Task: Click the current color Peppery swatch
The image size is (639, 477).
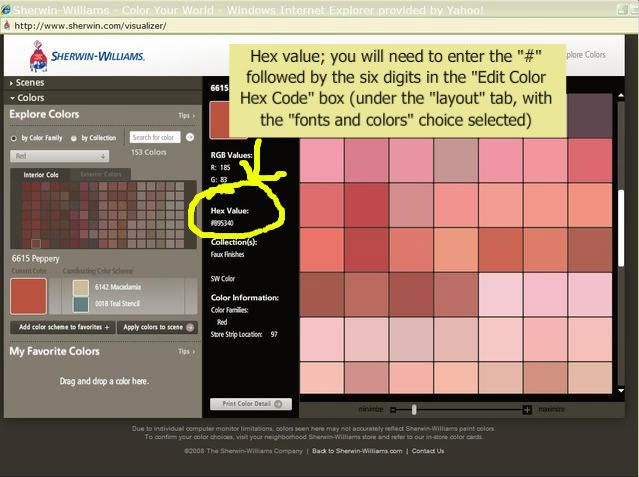Action: 29,296
